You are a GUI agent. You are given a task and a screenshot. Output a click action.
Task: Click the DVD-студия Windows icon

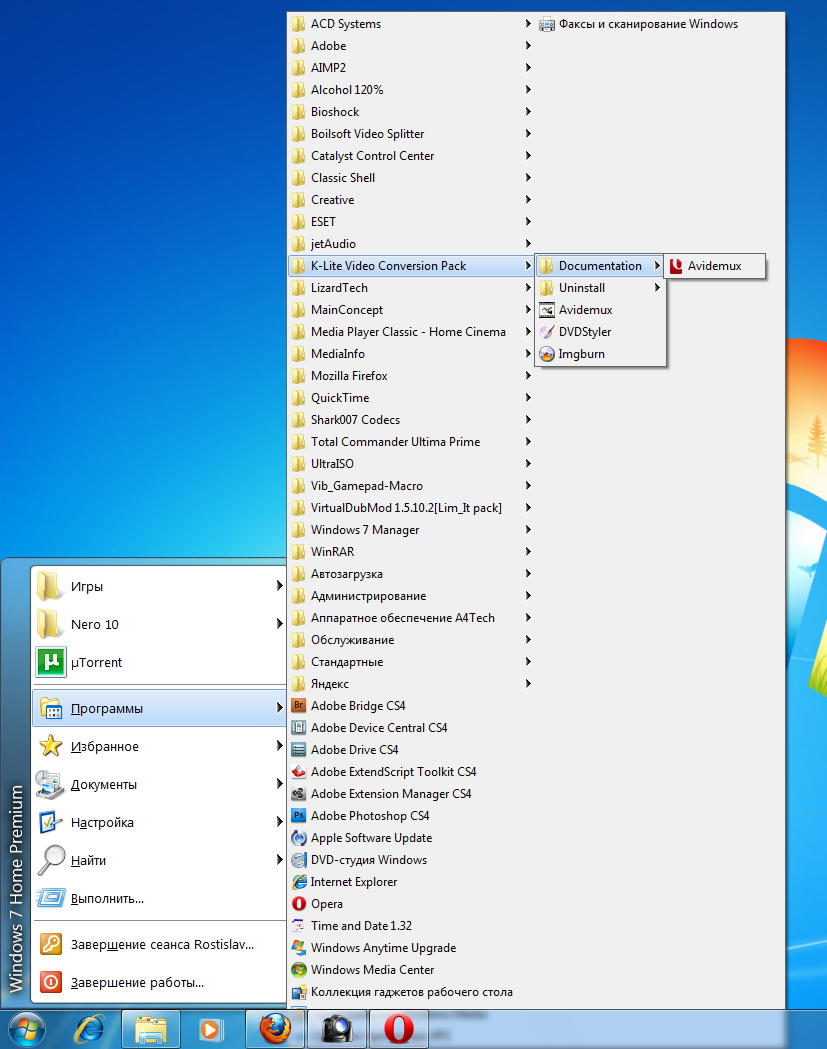pyautogui.click(x=299, y=860)
